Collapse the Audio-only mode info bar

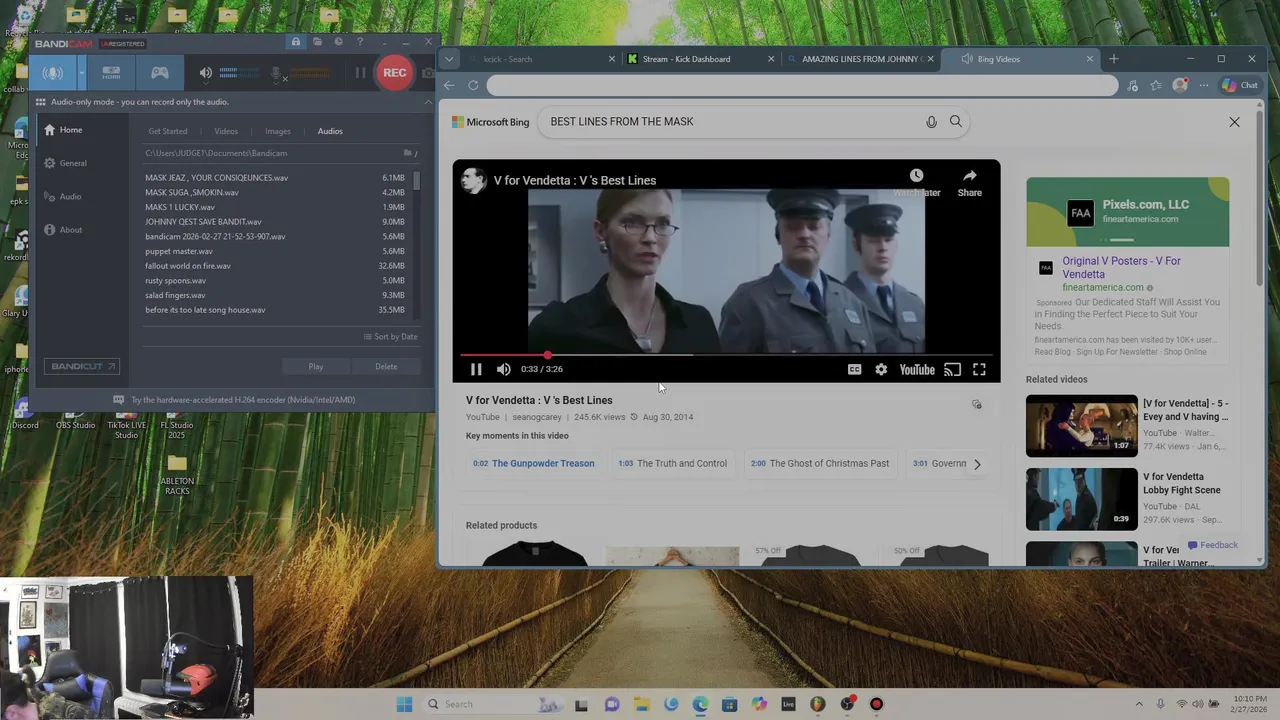428,102
